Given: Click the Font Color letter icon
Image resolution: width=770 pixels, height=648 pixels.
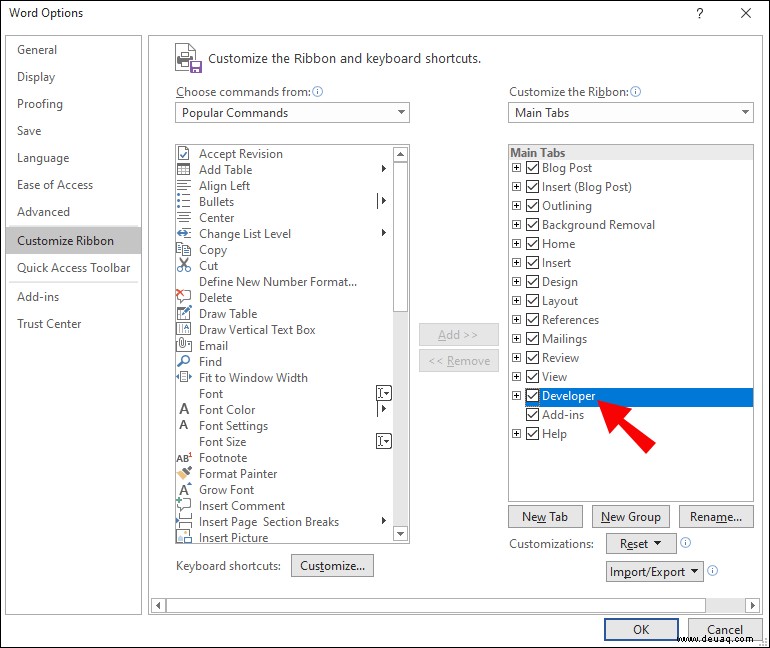Looking at the screenshot, I should coord(184,409).
